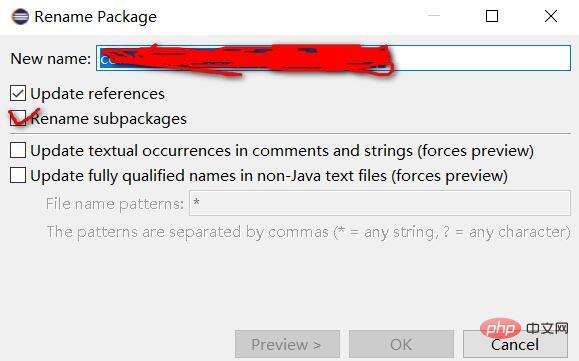The height and width of the screenshot is (361, 579).
Task: Click the Preview > button
Action: (x=287, y=344)
